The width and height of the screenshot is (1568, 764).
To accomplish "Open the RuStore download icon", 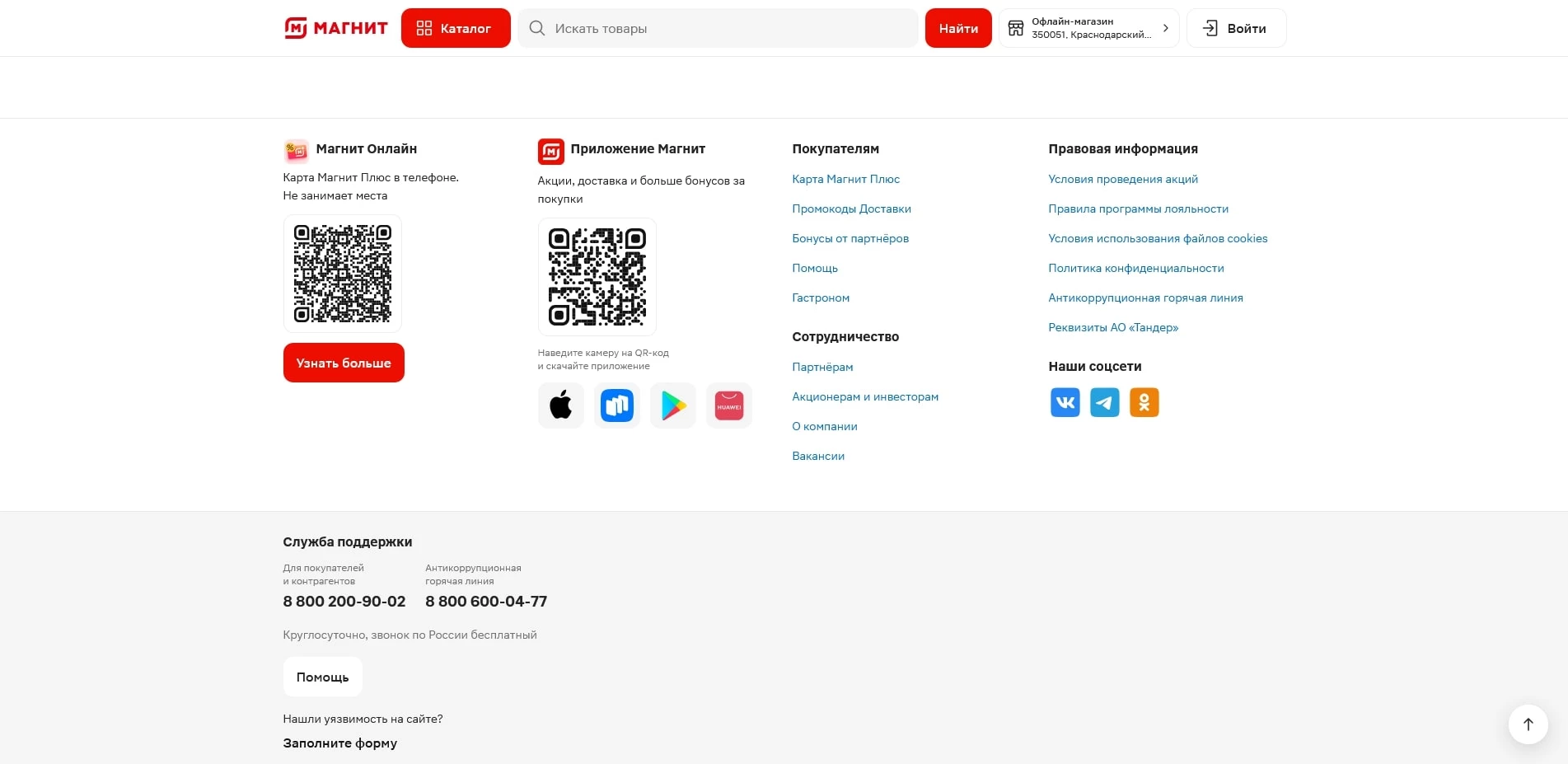I will pos(616,405).
